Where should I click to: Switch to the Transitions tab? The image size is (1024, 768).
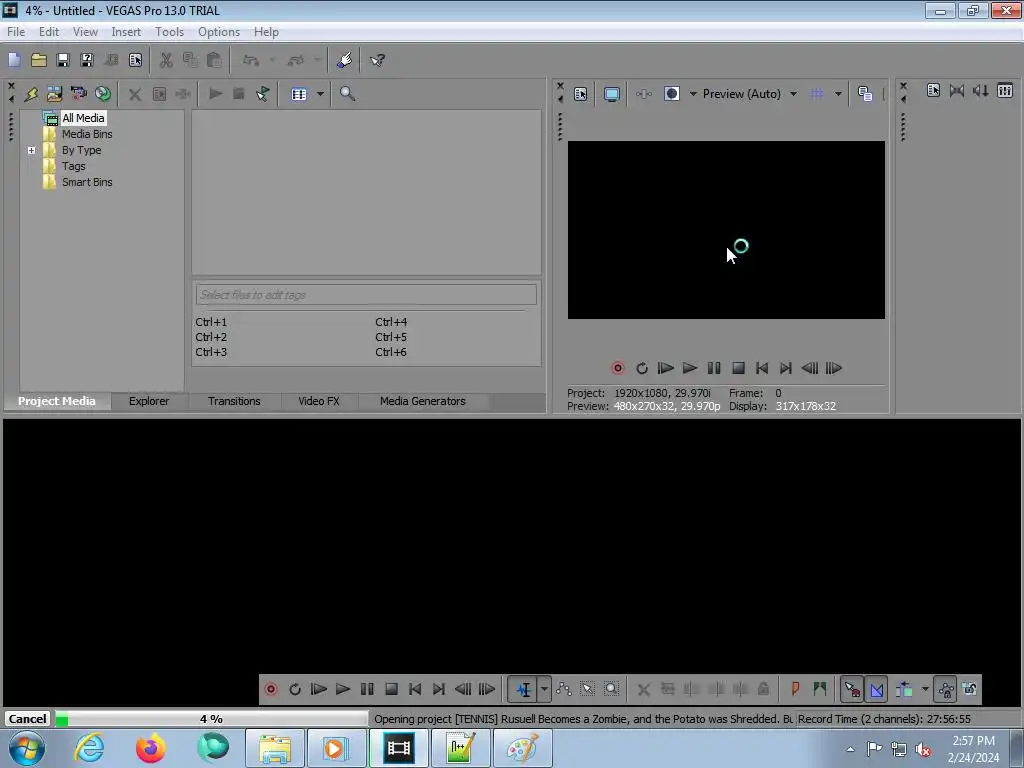[234, 401]
